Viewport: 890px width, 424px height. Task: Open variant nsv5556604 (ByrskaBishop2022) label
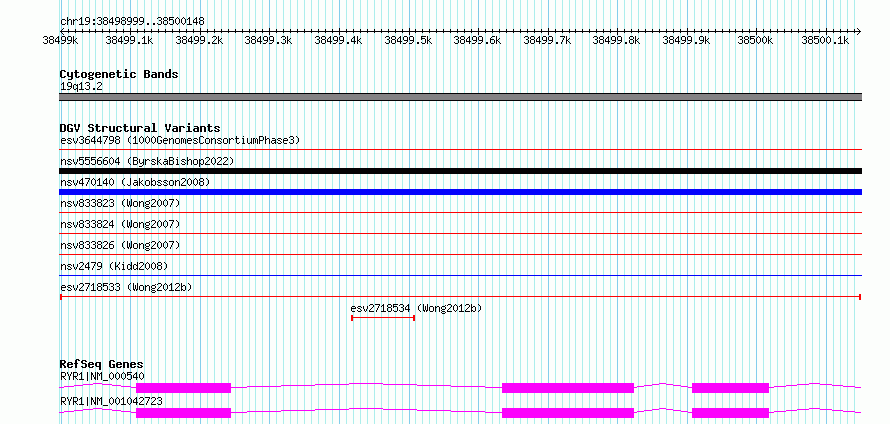tap(147, 161)
